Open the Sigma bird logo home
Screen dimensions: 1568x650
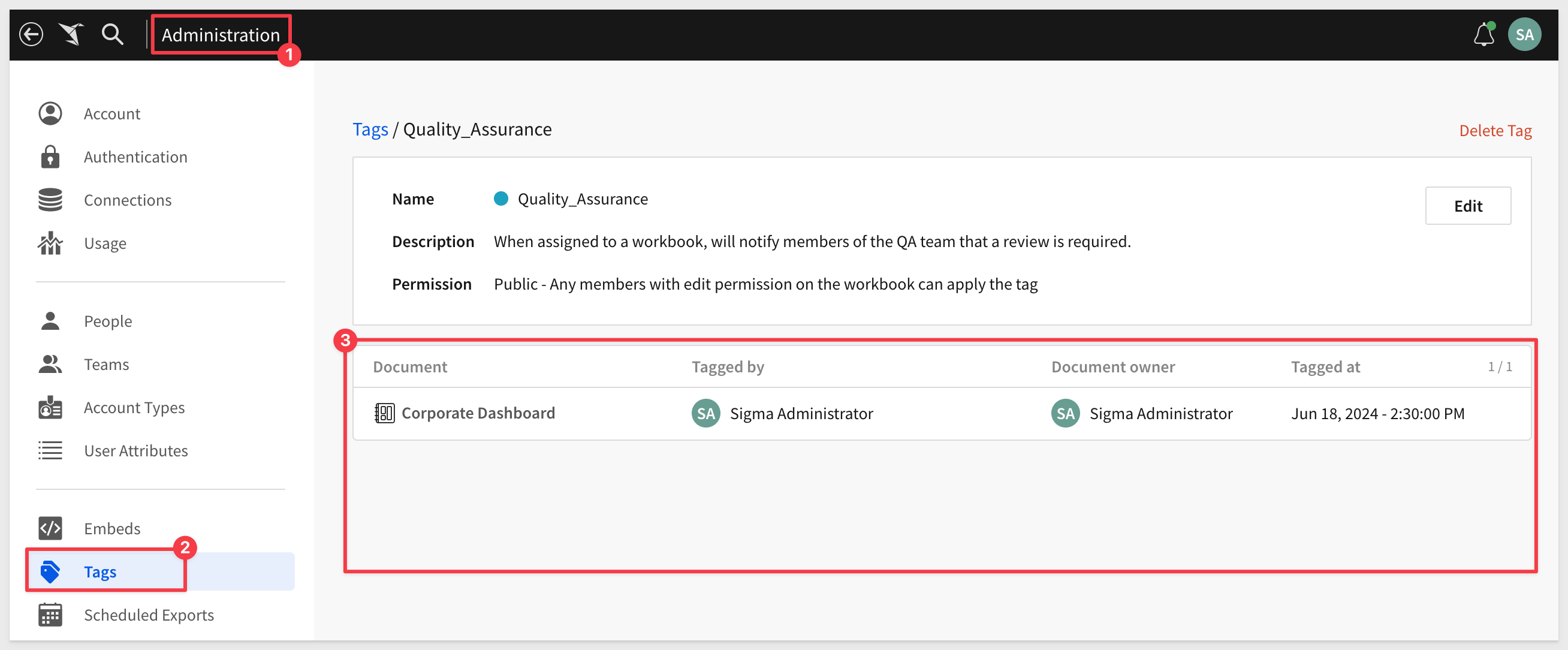pyautogui.click(x=71, y=34)
